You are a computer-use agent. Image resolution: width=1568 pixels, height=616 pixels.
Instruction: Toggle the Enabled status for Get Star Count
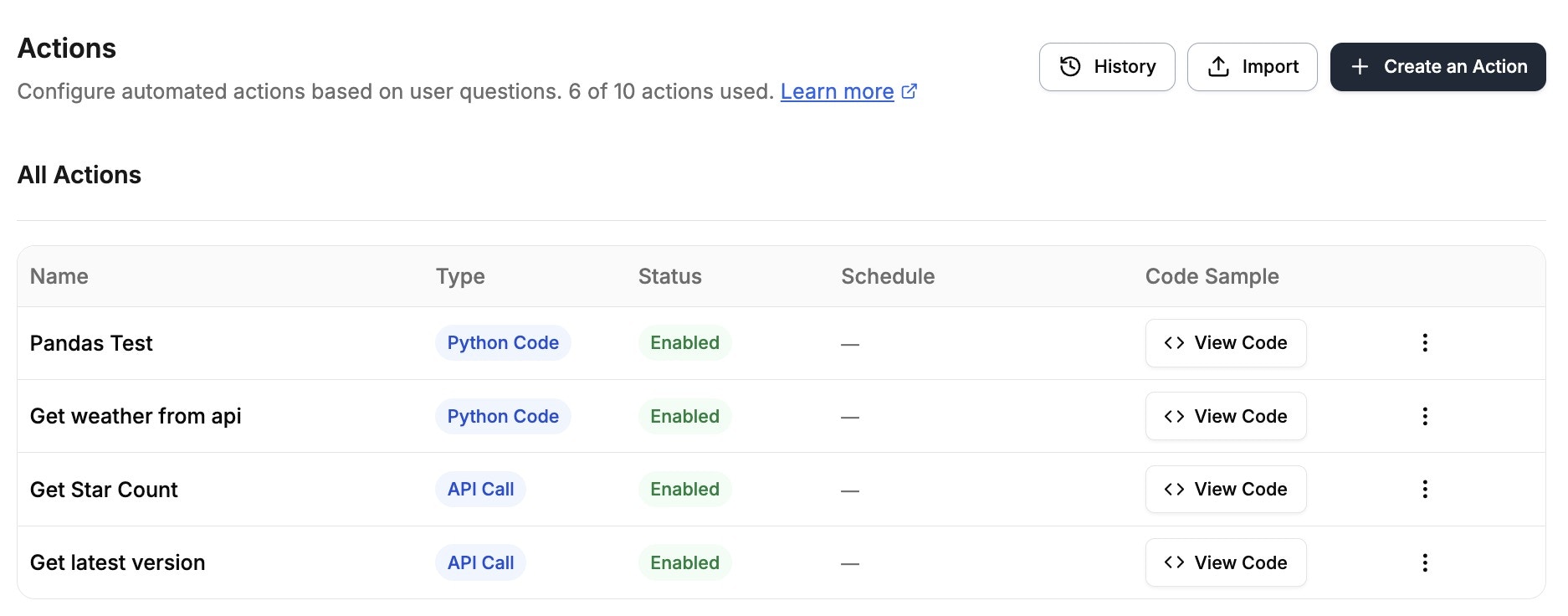(684, 489)
